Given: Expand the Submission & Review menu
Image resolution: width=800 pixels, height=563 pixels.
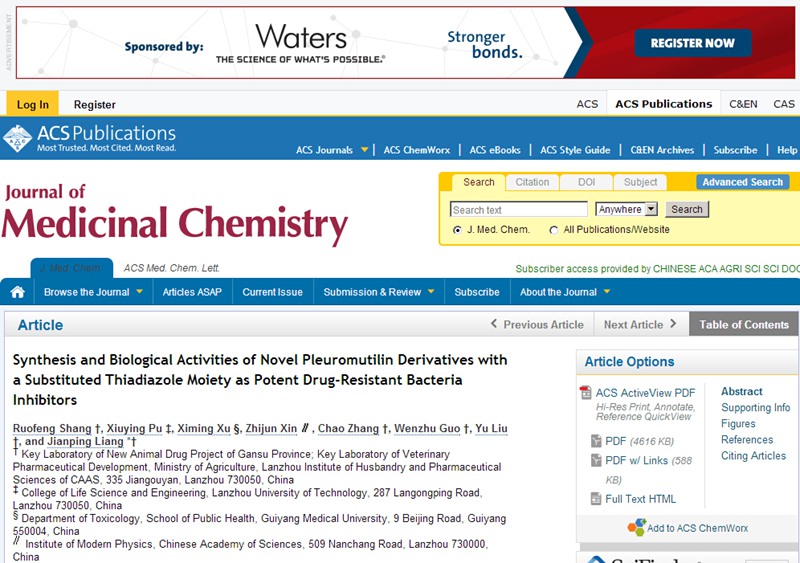Looking at the screenshot, I should [x=379, y=292].
